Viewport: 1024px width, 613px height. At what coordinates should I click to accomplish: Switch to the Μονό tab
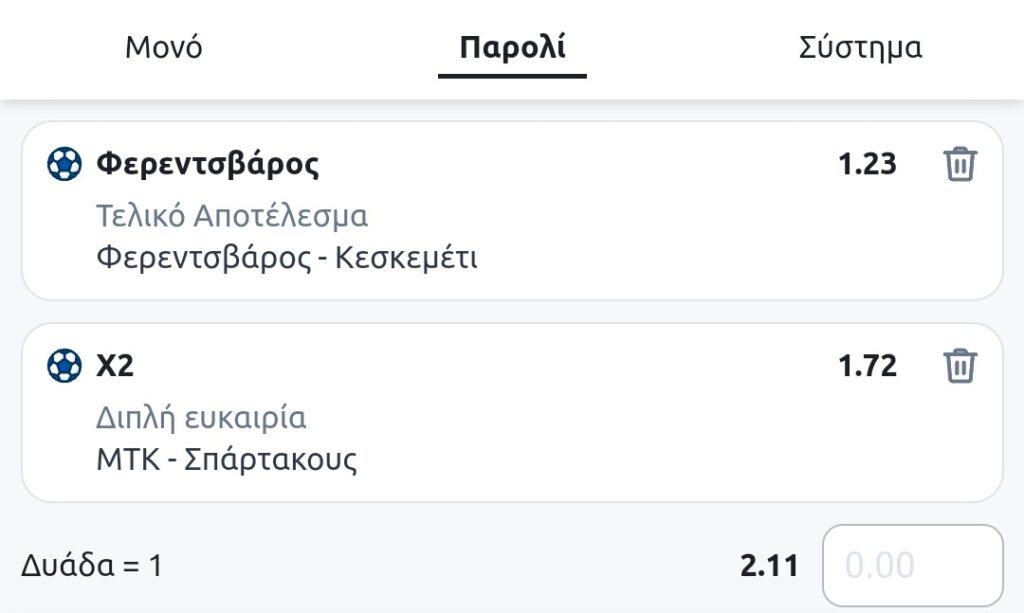(164, 48)
